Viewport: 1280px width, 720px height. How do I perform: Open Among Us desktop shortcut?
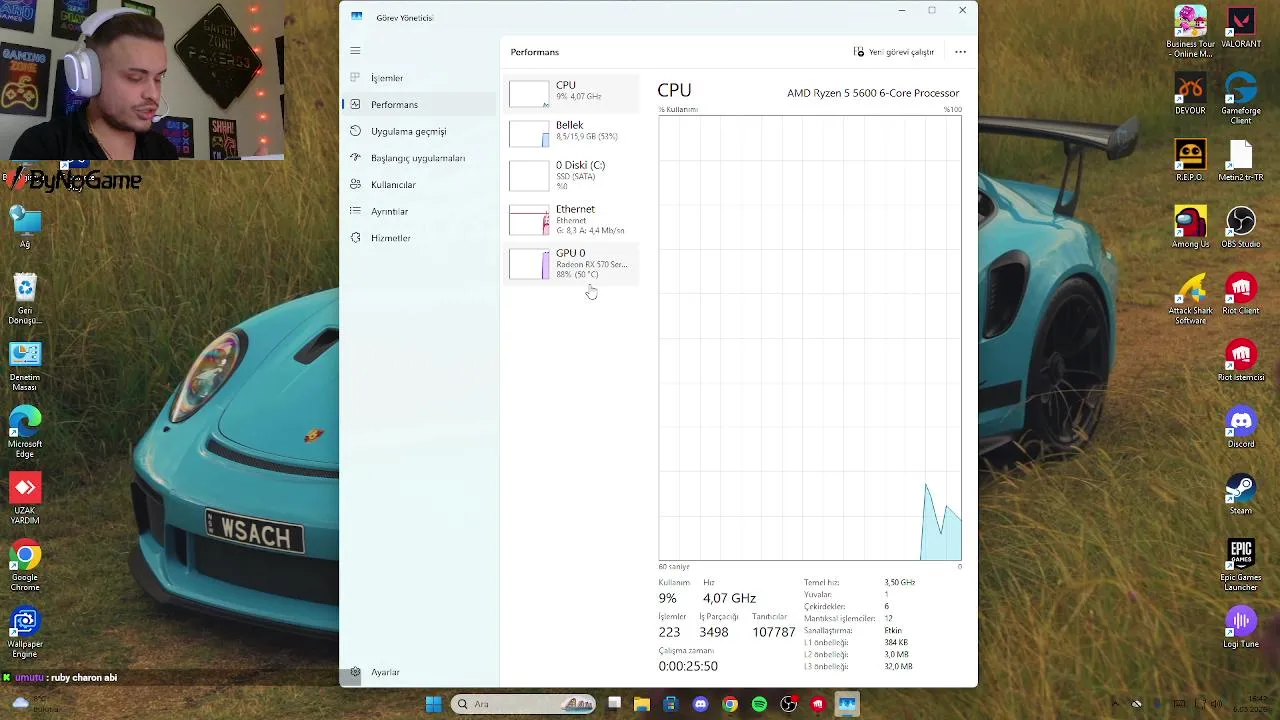[x=1190, y=227]
